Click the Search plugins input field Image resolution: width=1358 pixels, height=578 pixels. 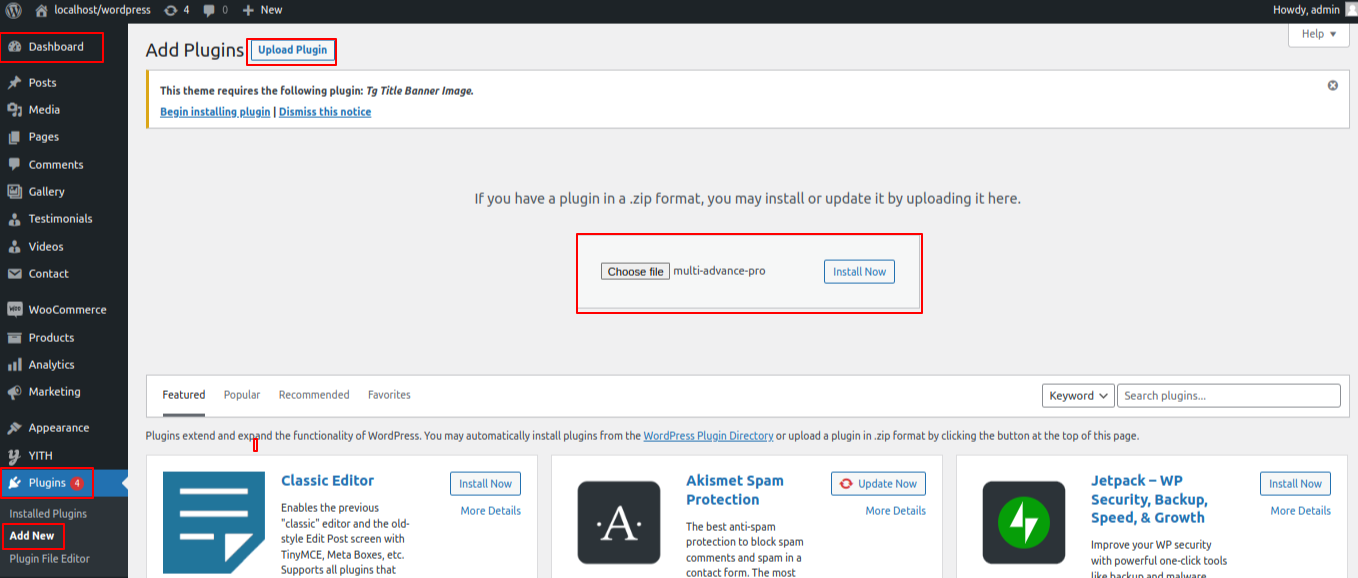1228,396
